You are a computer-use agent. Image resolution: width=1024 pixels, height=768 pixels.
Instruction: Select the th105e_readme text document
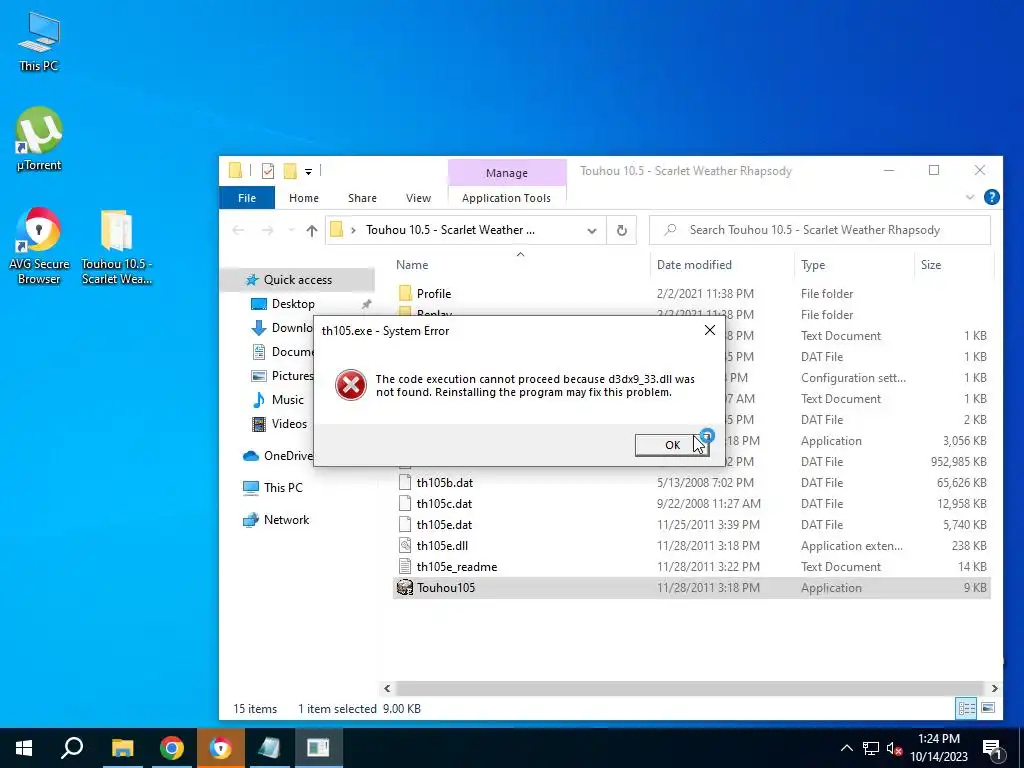click(456, 567)
